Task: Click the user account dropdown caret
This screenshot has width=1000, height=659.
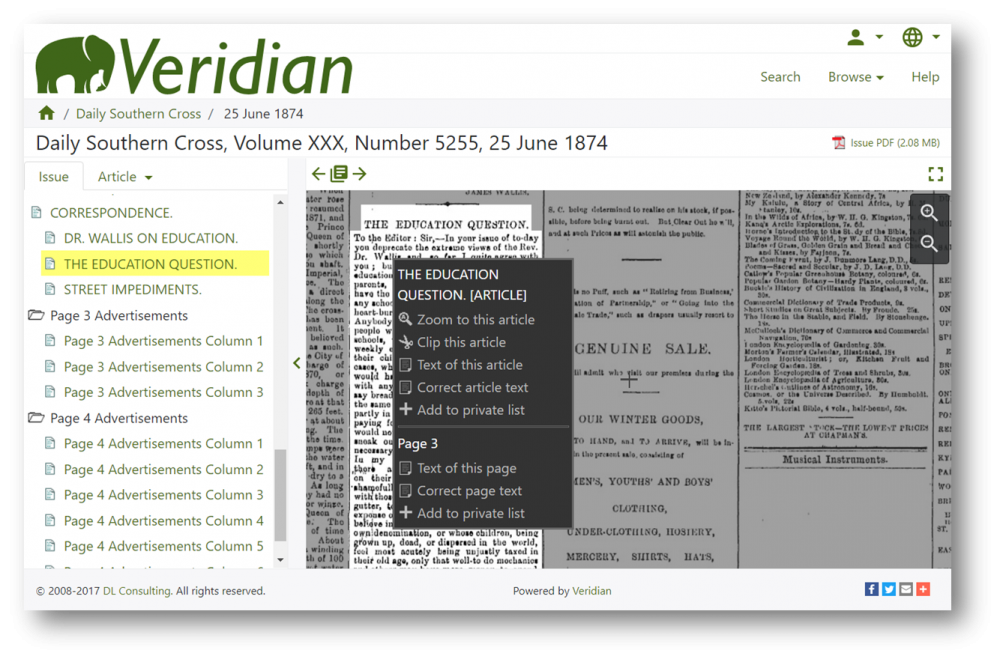Action: point(879,37)
